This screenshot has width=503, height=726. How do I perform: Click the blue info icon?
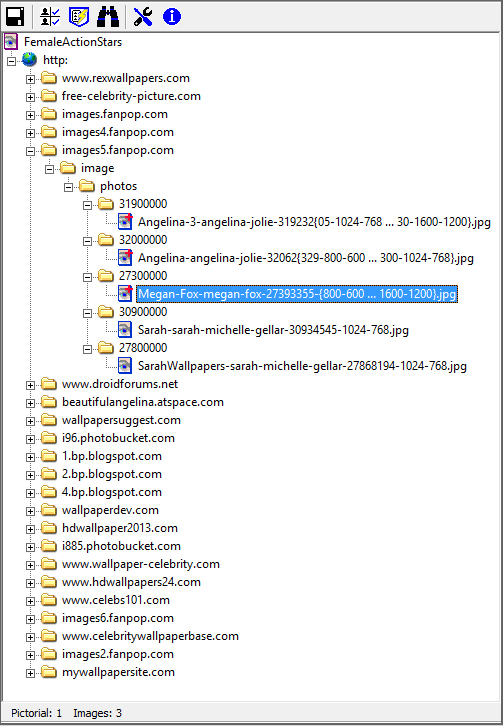click(171, 17)
